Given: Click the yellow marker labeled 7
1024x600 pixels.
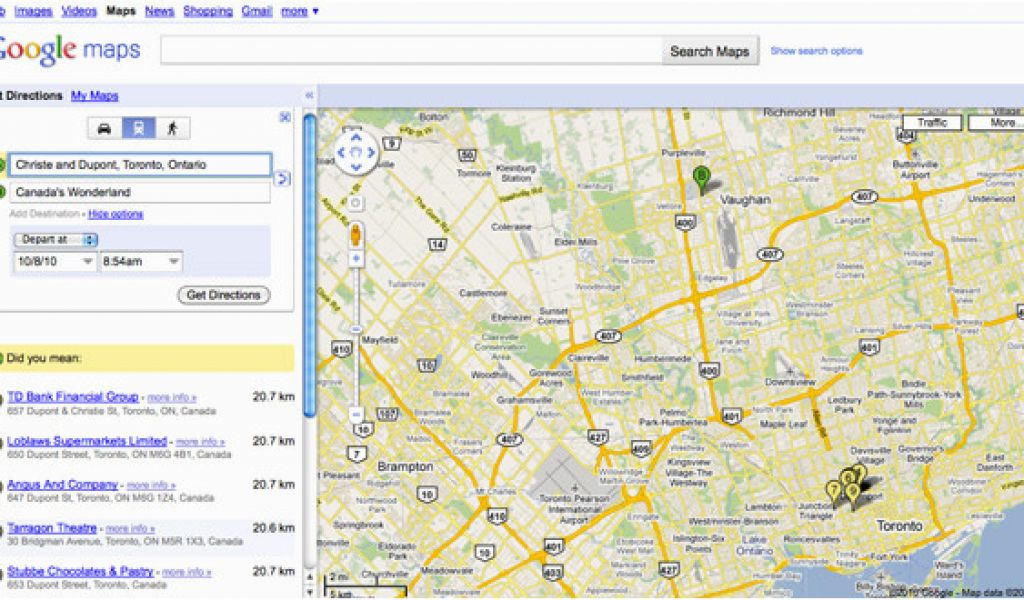Looking at the screenshot, I should (833, 492).
